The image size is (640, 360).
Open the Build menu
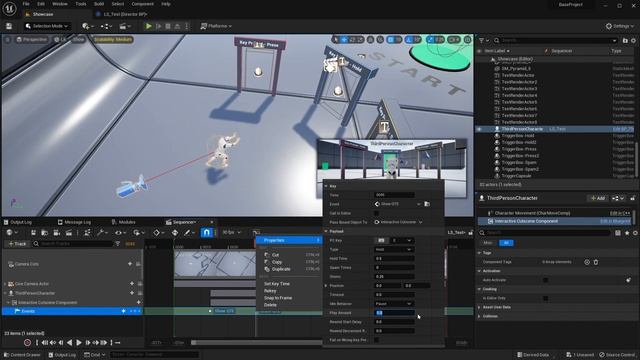(99, 4)
